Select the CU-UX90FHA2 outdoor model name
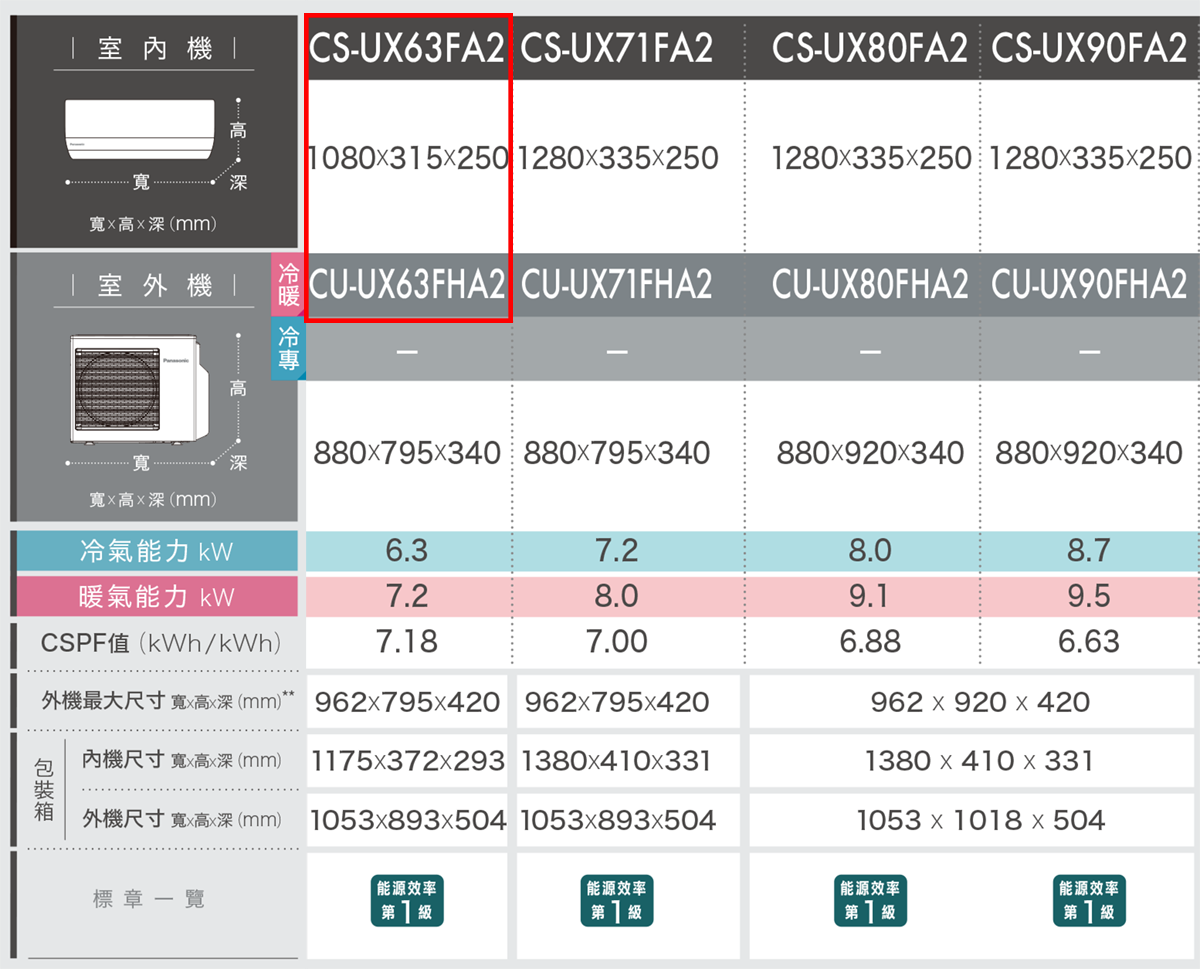1200x969 pixels. pyautogui.click(x=1089, y=286)
